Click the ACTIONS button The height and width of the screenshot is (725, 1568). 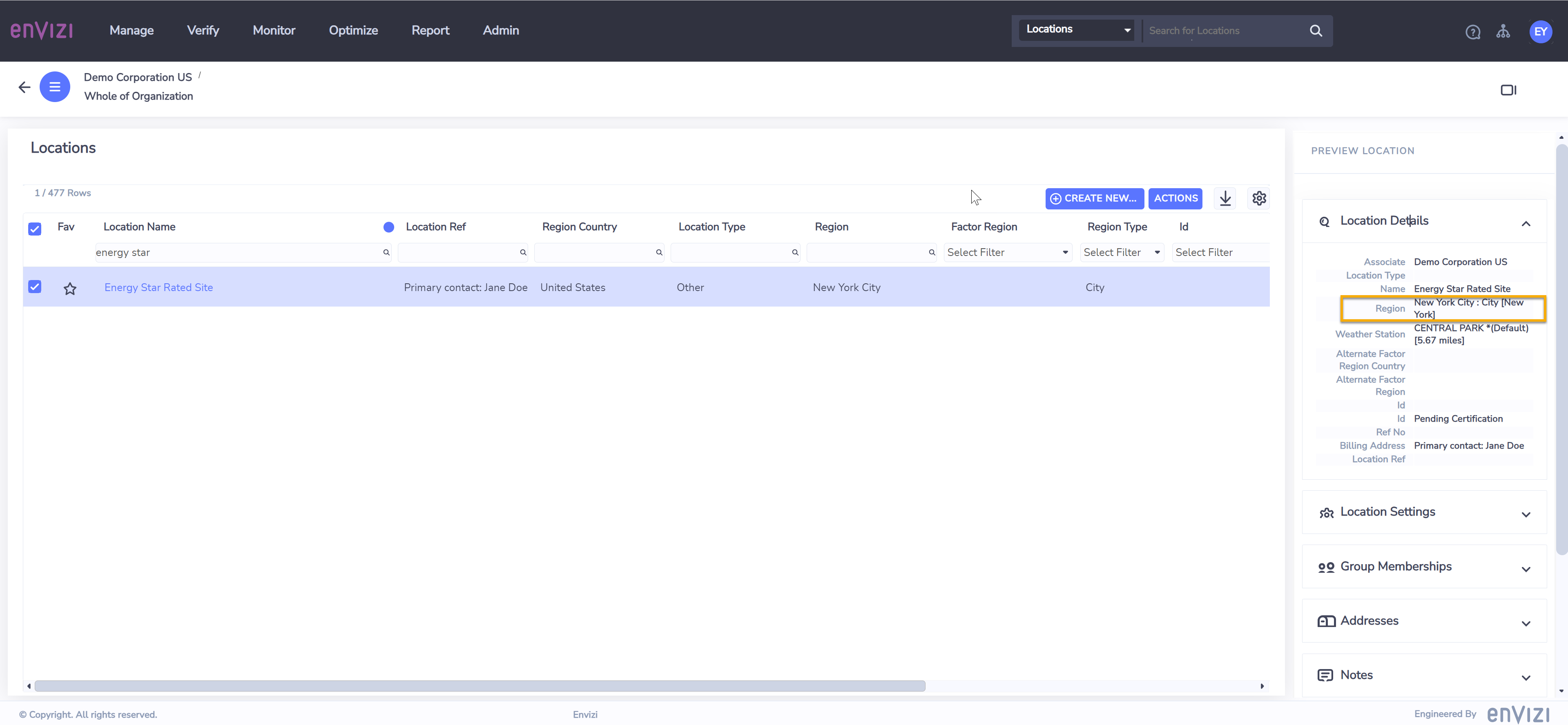(x=1175, y=198)
